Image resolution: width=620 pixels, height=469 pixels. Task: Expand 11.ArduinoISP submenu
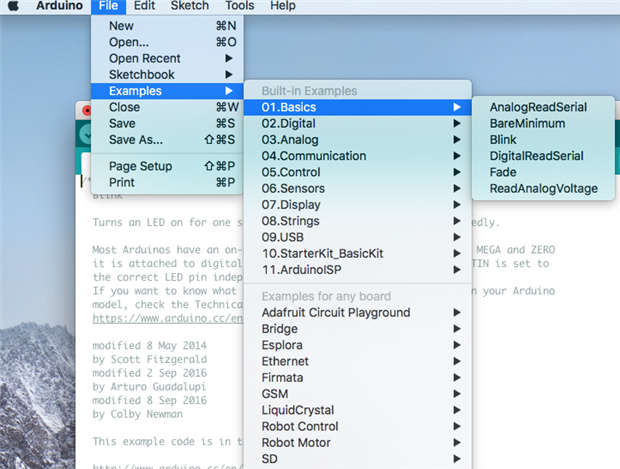coord(357,270)
